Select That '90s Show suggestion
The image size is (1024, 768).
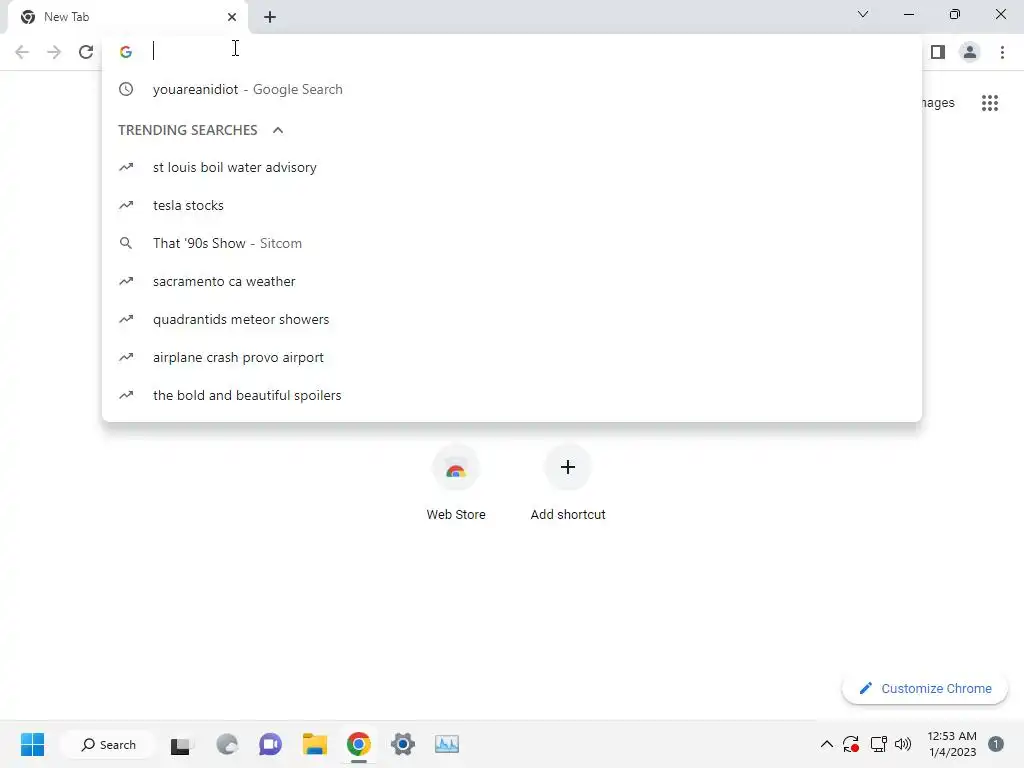pyautogui.click(x=512, y=243)
